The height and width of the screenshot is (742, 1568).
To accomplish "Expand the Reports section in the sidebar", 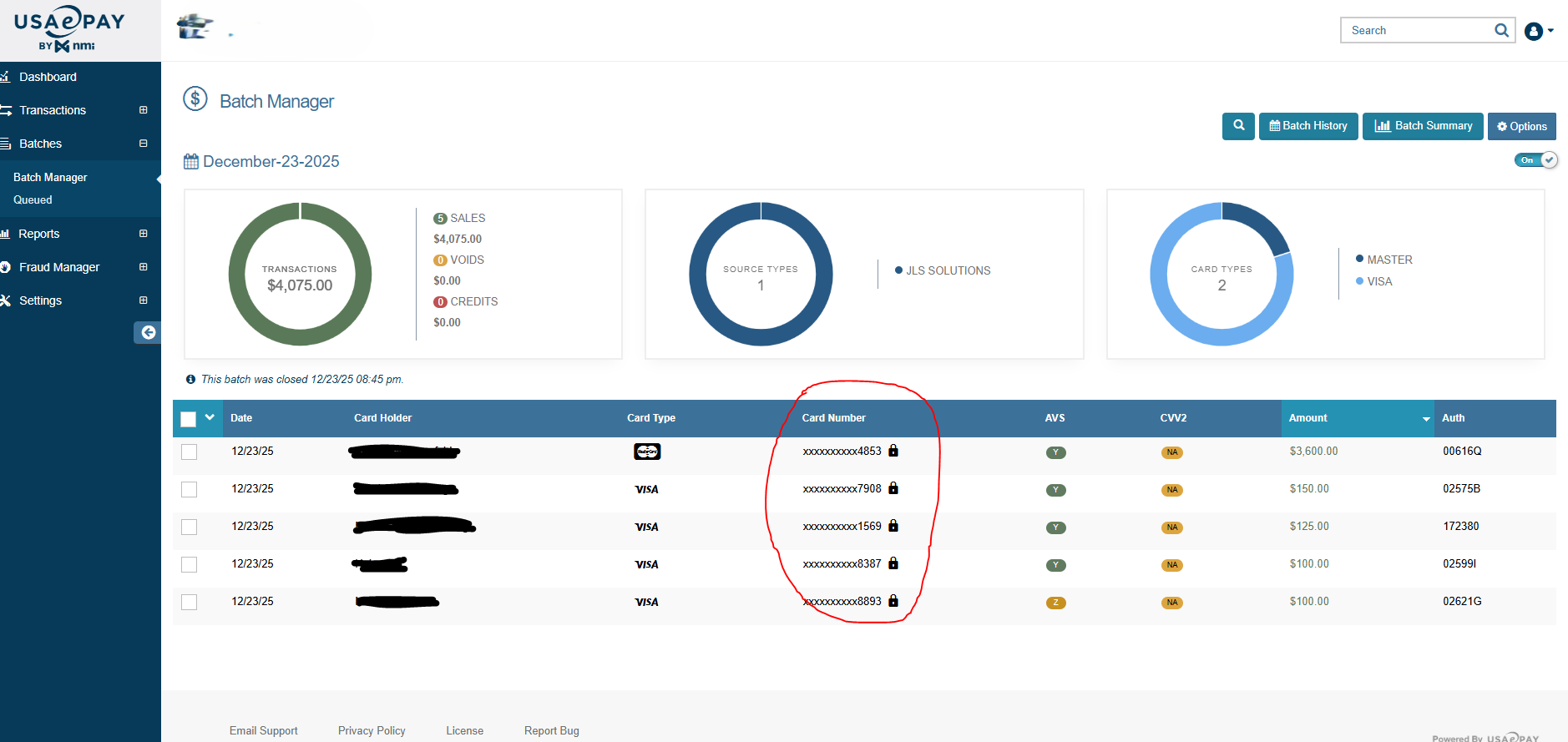I will coord(143,234).
